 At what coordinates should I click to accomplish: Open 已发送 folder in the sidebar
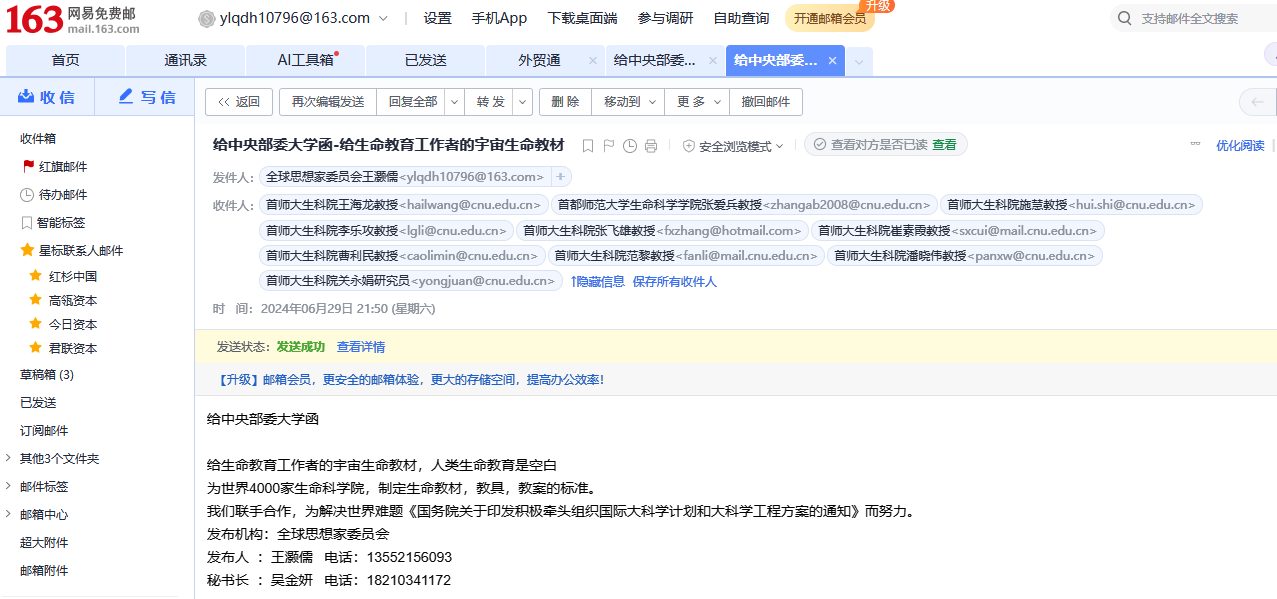[x=38, y=403]
